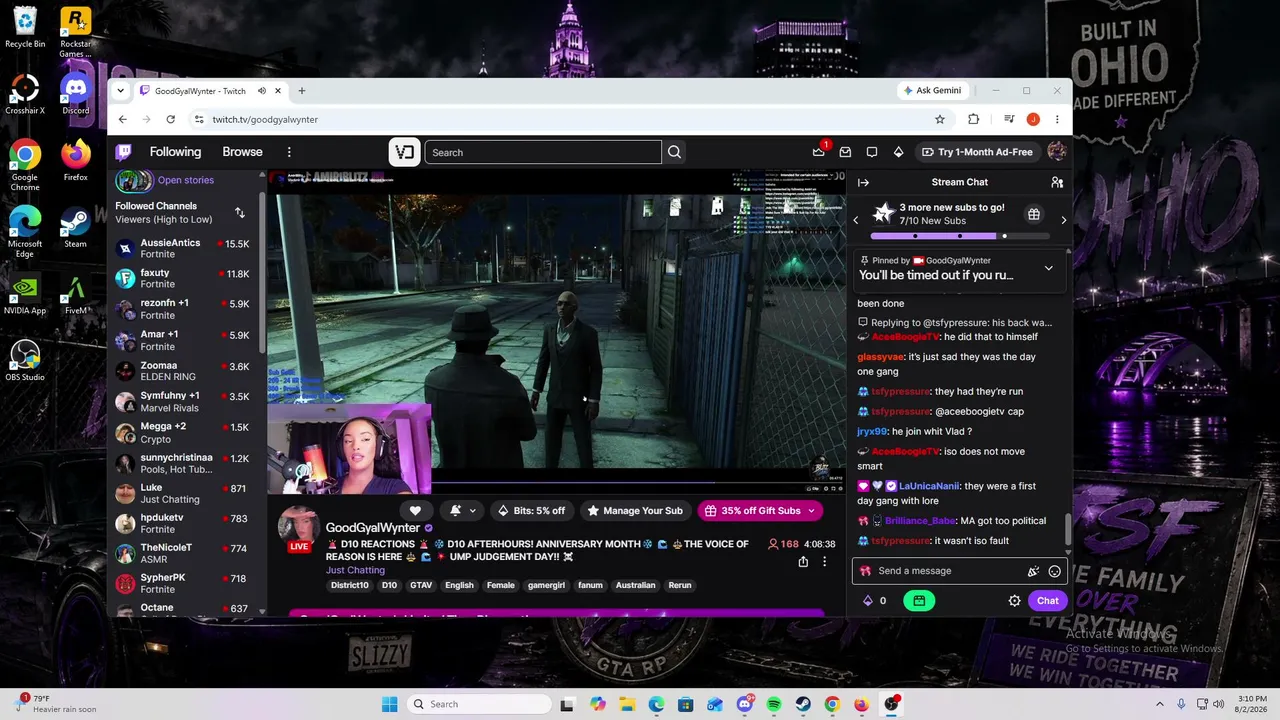The width and height of the screenshot is (1280, 720).
Task: Open the Just Chatting category link
Action: 355,570
